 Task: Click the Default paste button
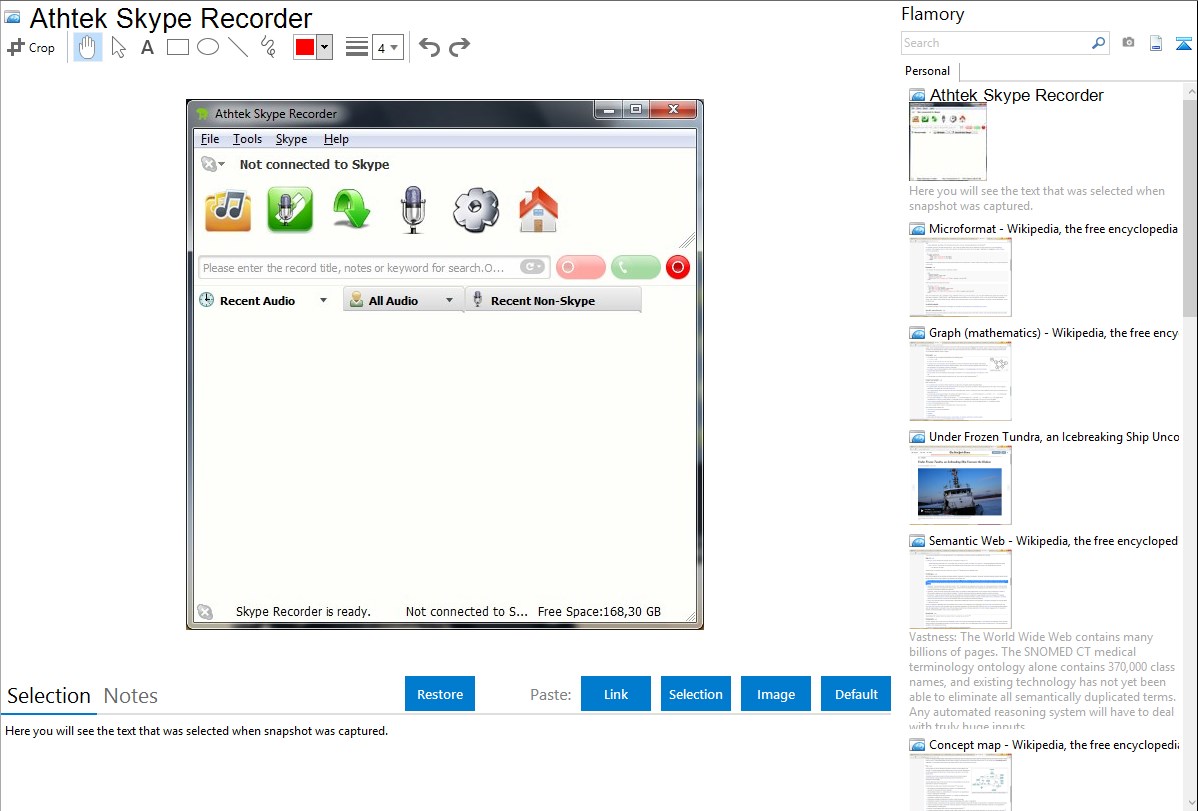click(x=856, y=694)
